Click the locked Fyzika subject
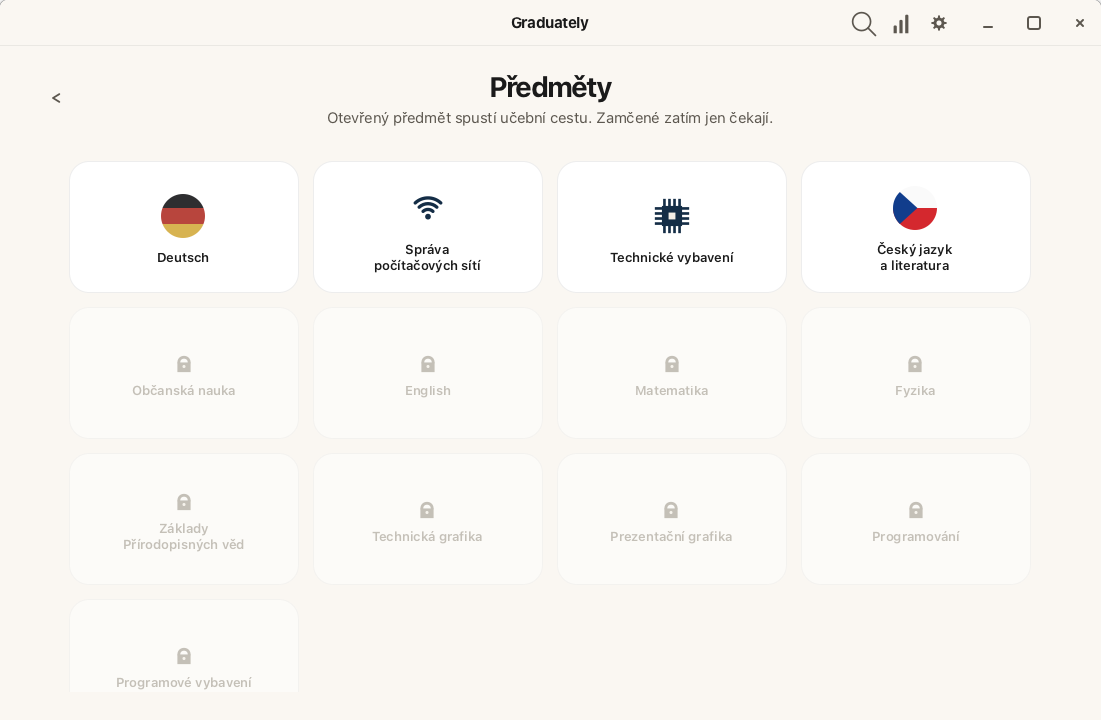 [x=916, y=373]
